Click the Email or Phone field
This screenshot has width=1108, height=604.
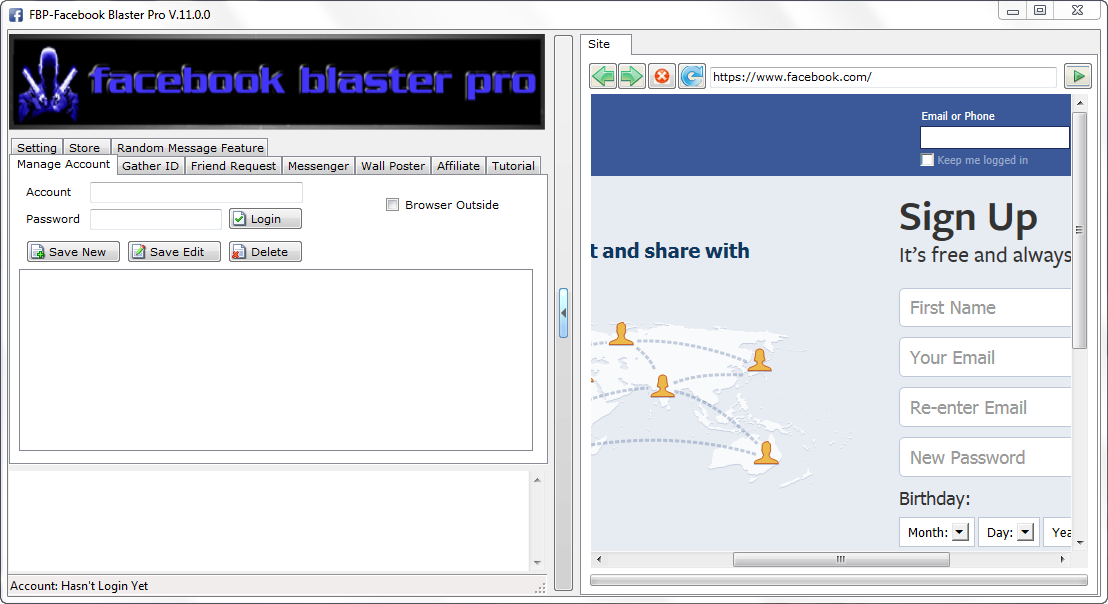point(995,137)
